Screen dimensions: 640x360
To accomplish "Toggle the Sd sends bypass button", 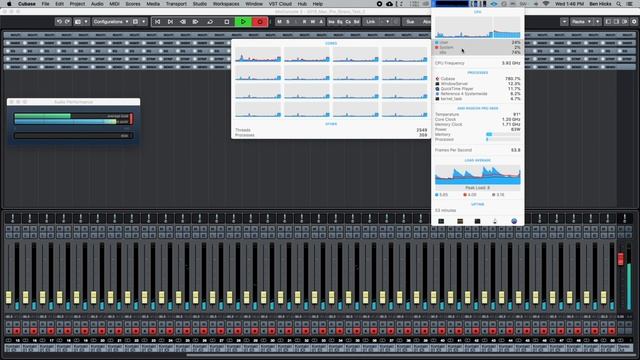I will (x=356, y=22).
